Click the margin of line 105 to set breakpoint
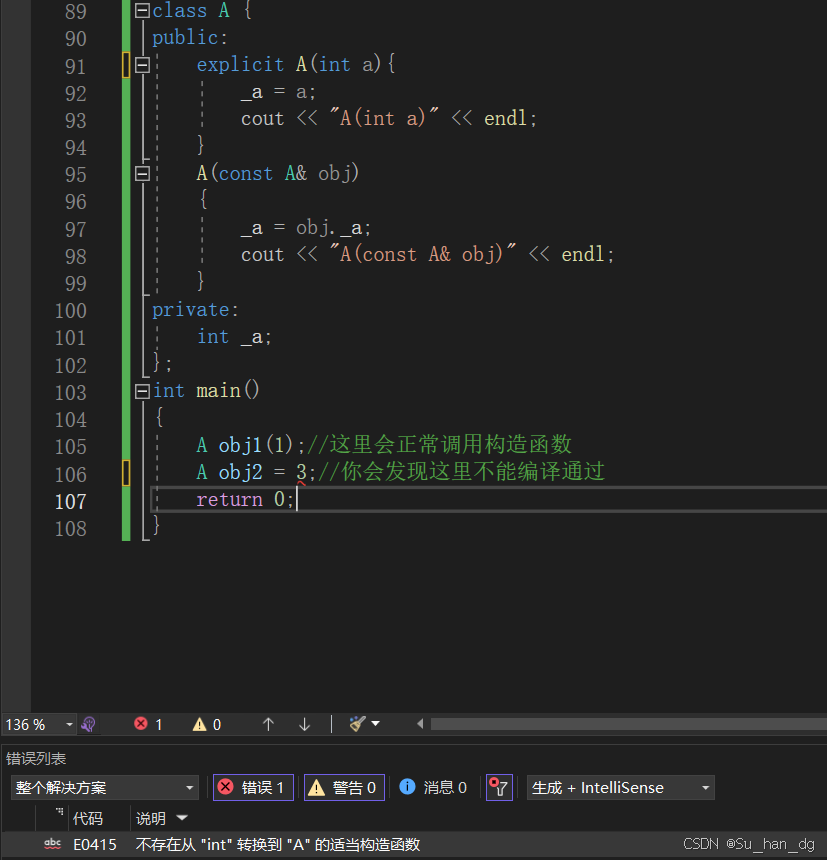 coord(15,445)
